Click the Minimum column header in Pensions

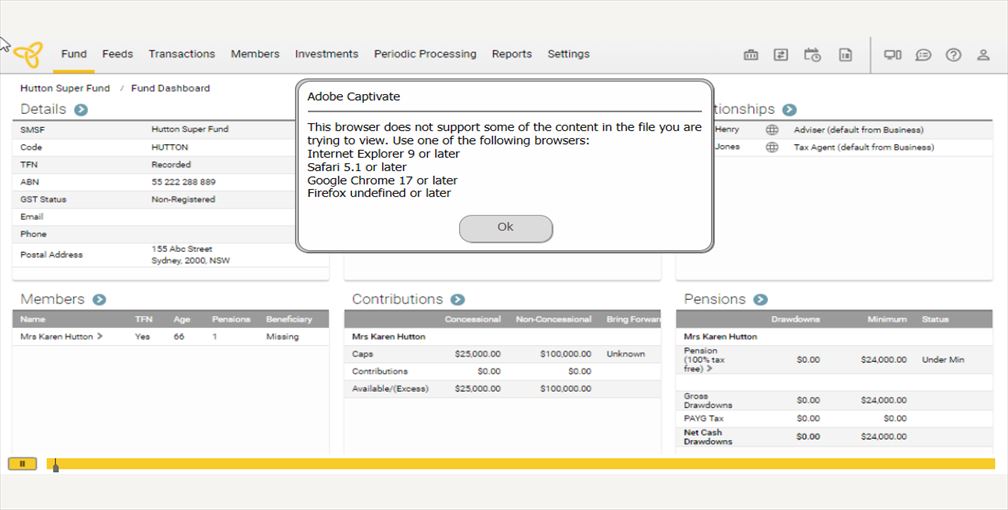[x=887, y=319]
